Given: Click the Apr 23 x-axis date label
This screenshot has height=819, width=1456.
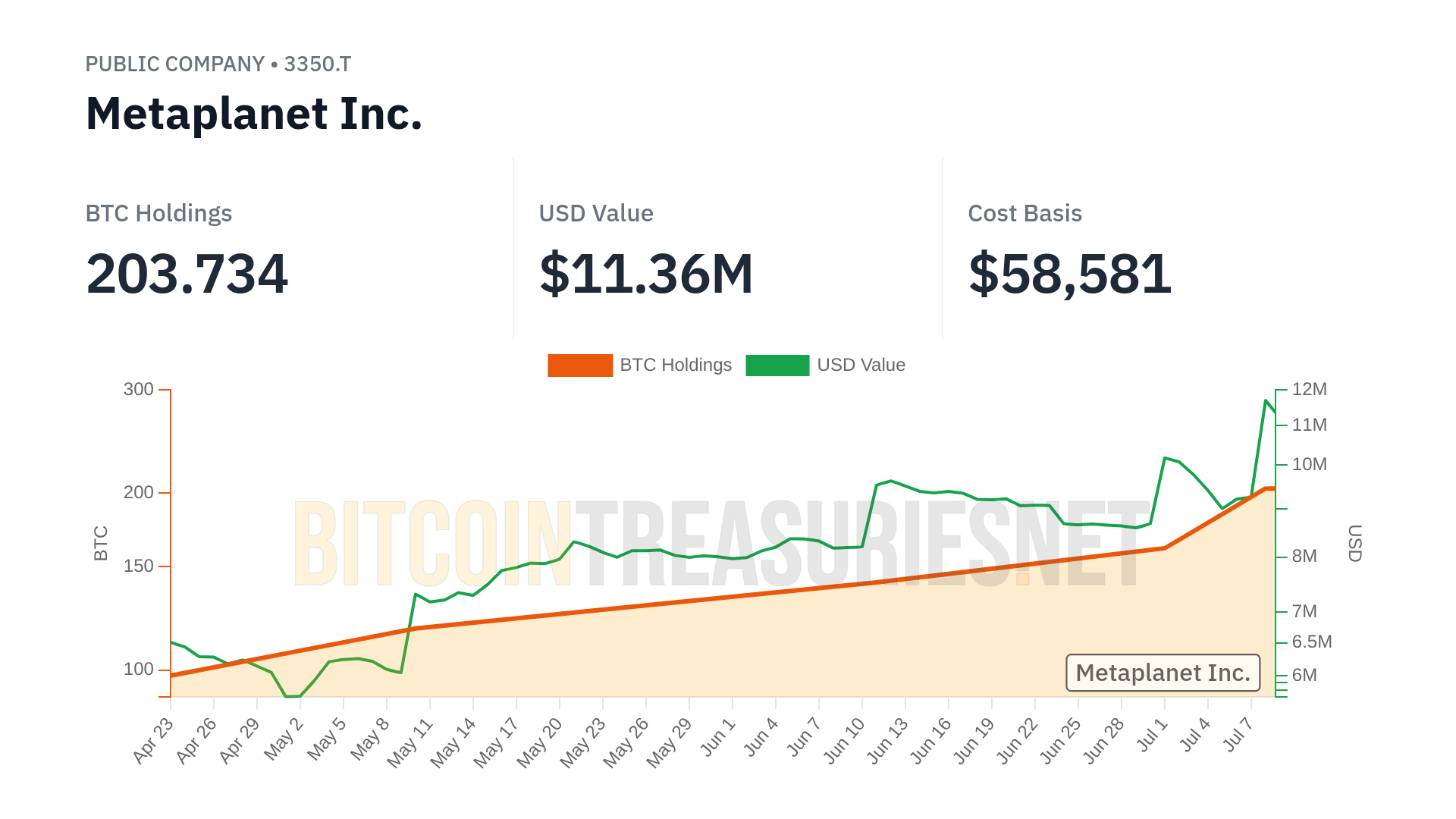Looking at the screenshot, I should (153, 740).
